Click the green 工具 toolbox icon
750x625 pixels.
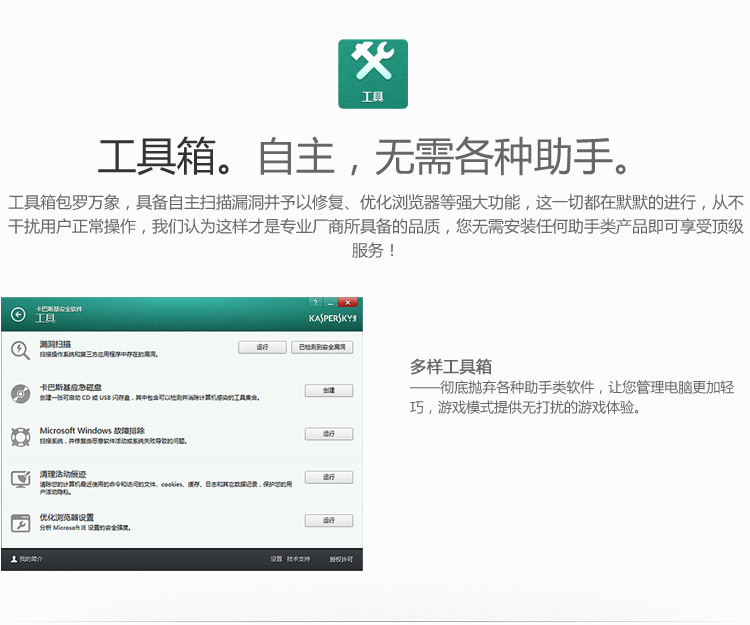coord(373,74)
